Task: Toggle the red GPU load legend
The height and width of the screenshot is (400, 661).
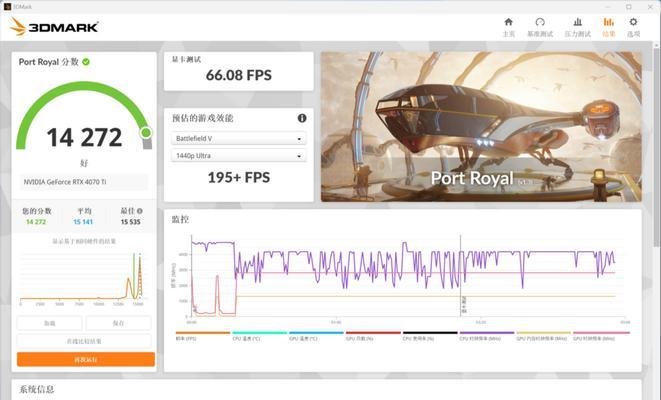Action: point(373,336)
